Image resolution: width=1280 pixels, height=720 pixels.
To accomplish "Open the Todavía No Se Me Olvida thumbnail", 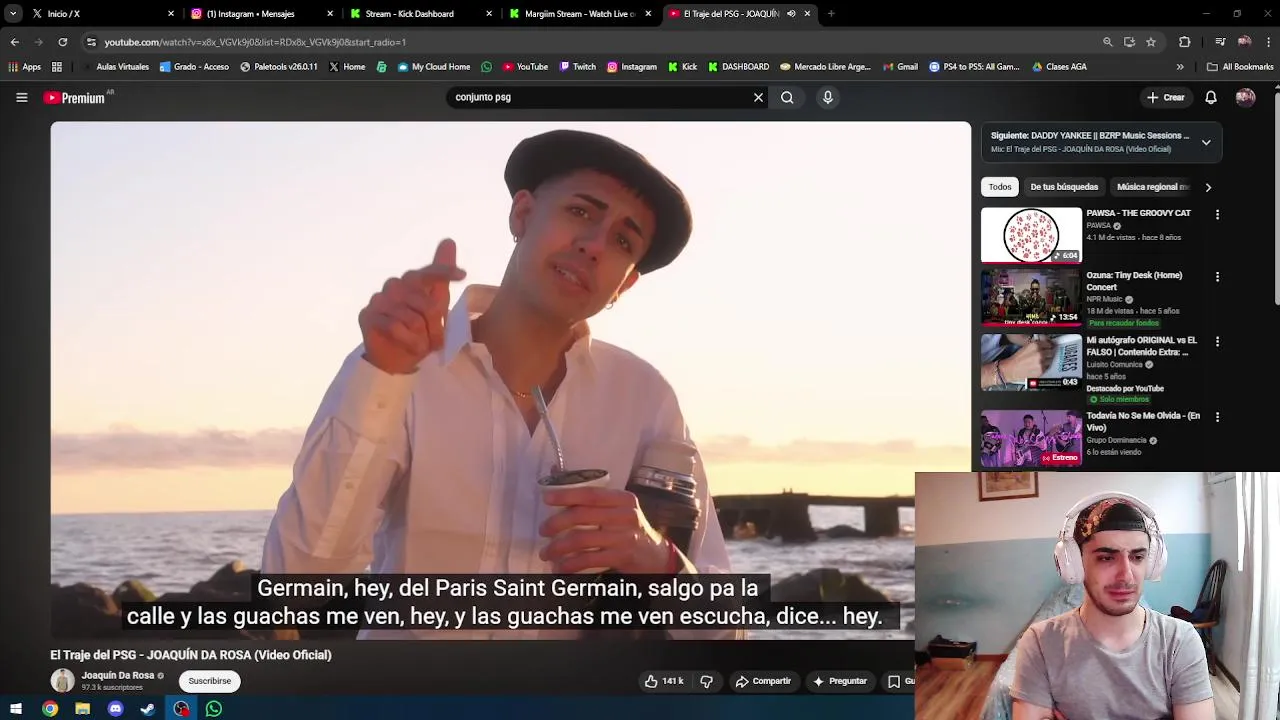I will click(1031, 438).
